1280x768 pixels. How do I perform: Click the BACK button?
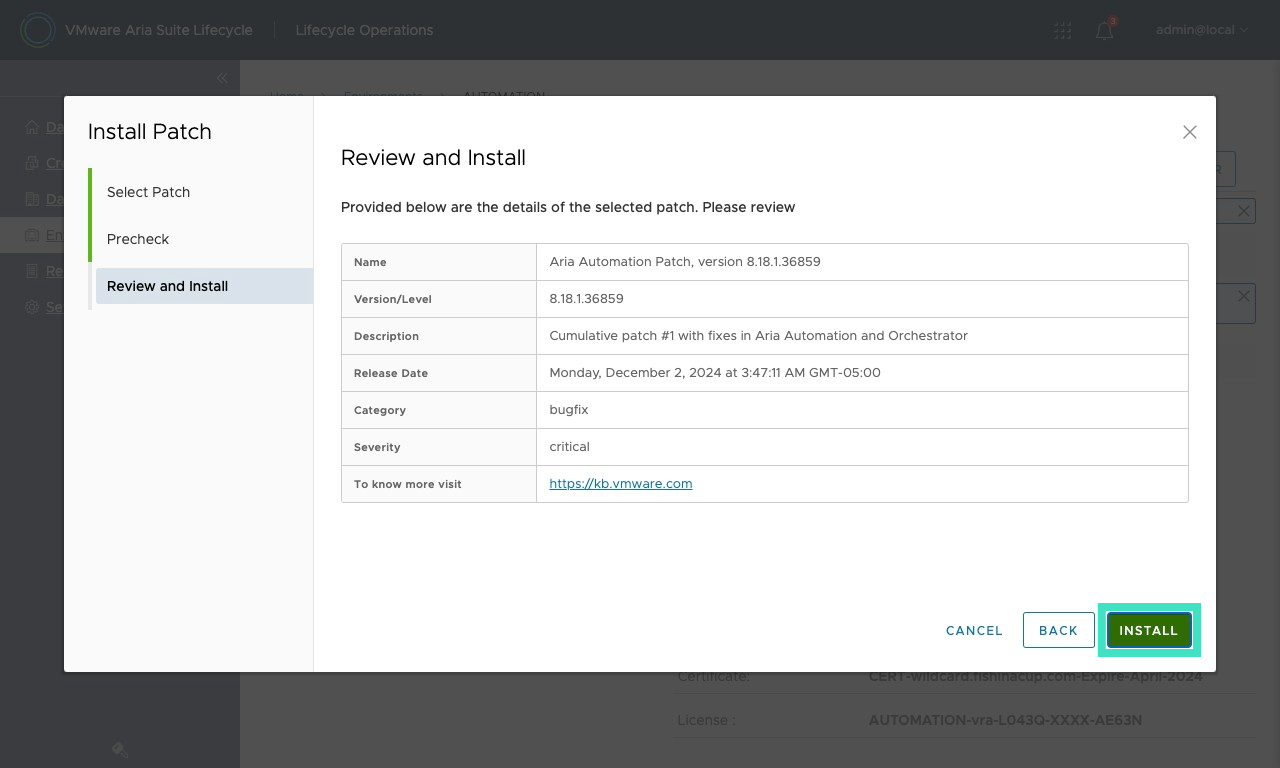[x=1058, y=630]
